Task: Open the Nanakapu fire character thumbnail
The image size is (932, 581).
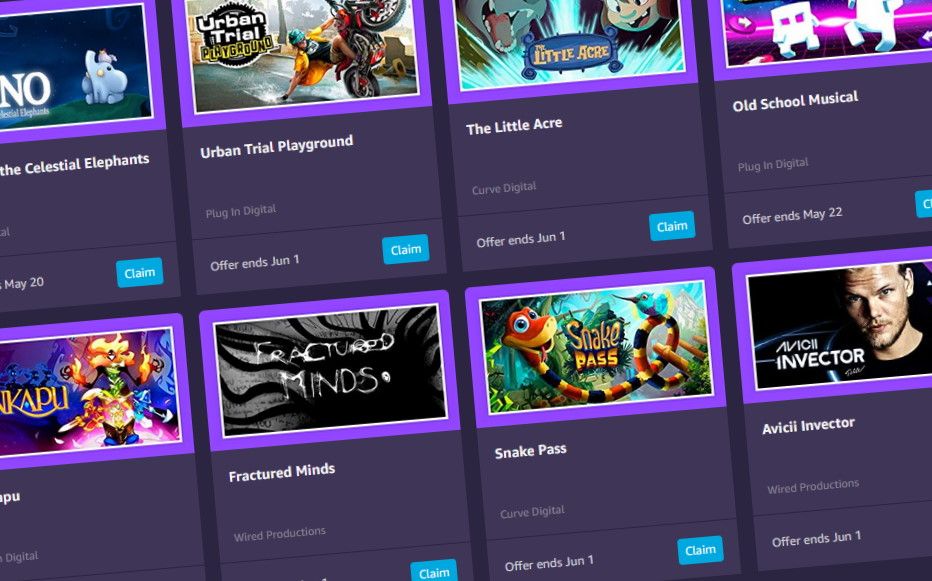Action: pos(89,392)
